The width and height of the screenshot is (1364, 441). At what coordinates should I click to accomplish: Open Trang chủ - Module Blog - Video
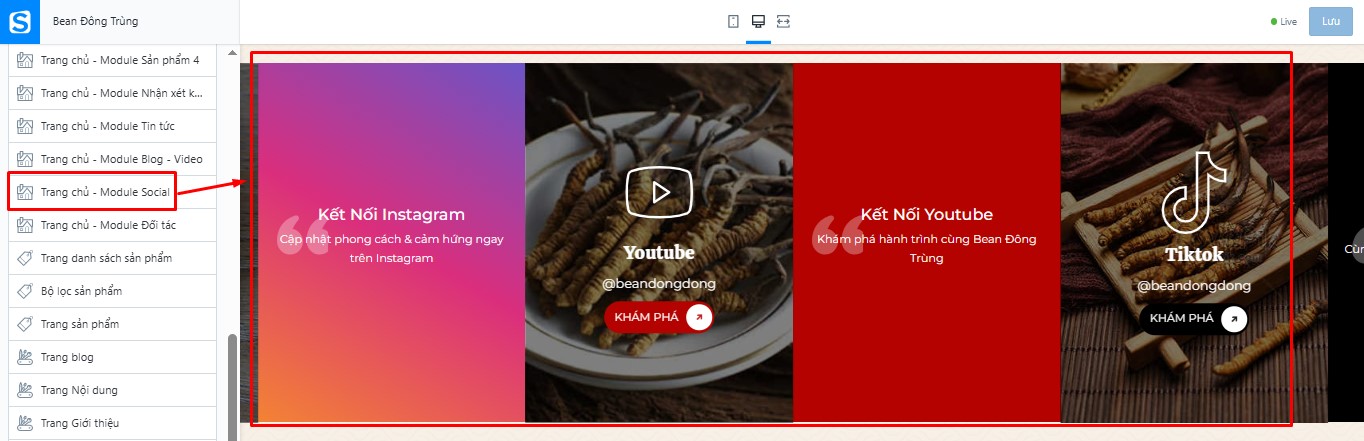coord(113,159)
